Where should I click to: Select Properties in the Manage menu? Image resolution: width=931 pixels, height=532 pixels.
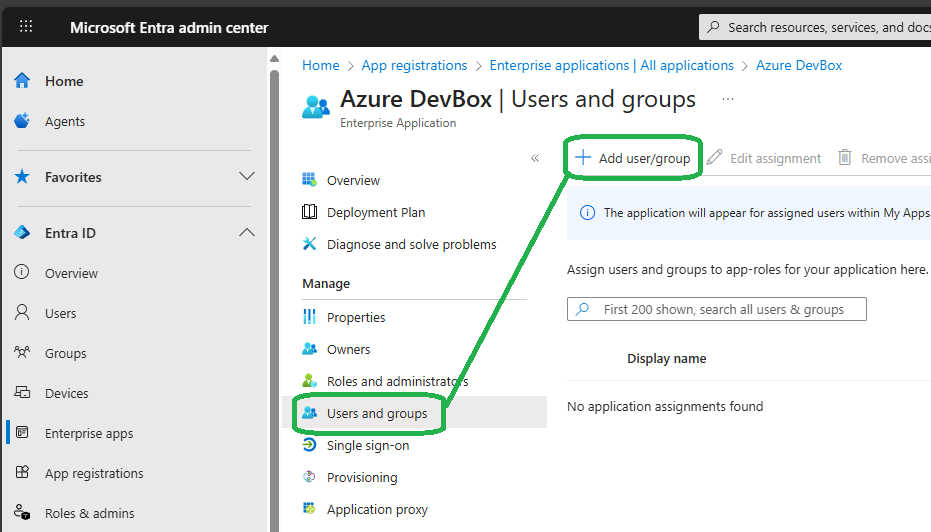click(355, 317)
